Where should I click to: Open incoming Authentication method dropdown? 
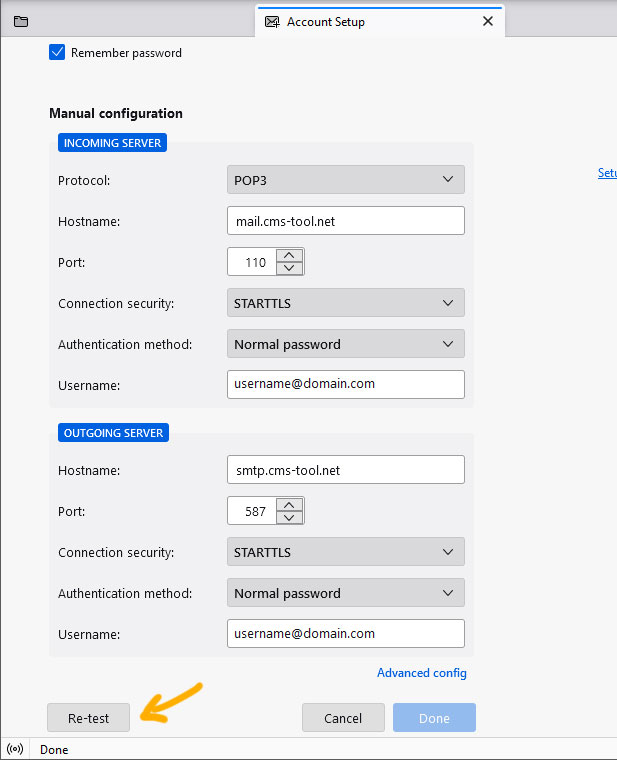click(x=345, y=344)
